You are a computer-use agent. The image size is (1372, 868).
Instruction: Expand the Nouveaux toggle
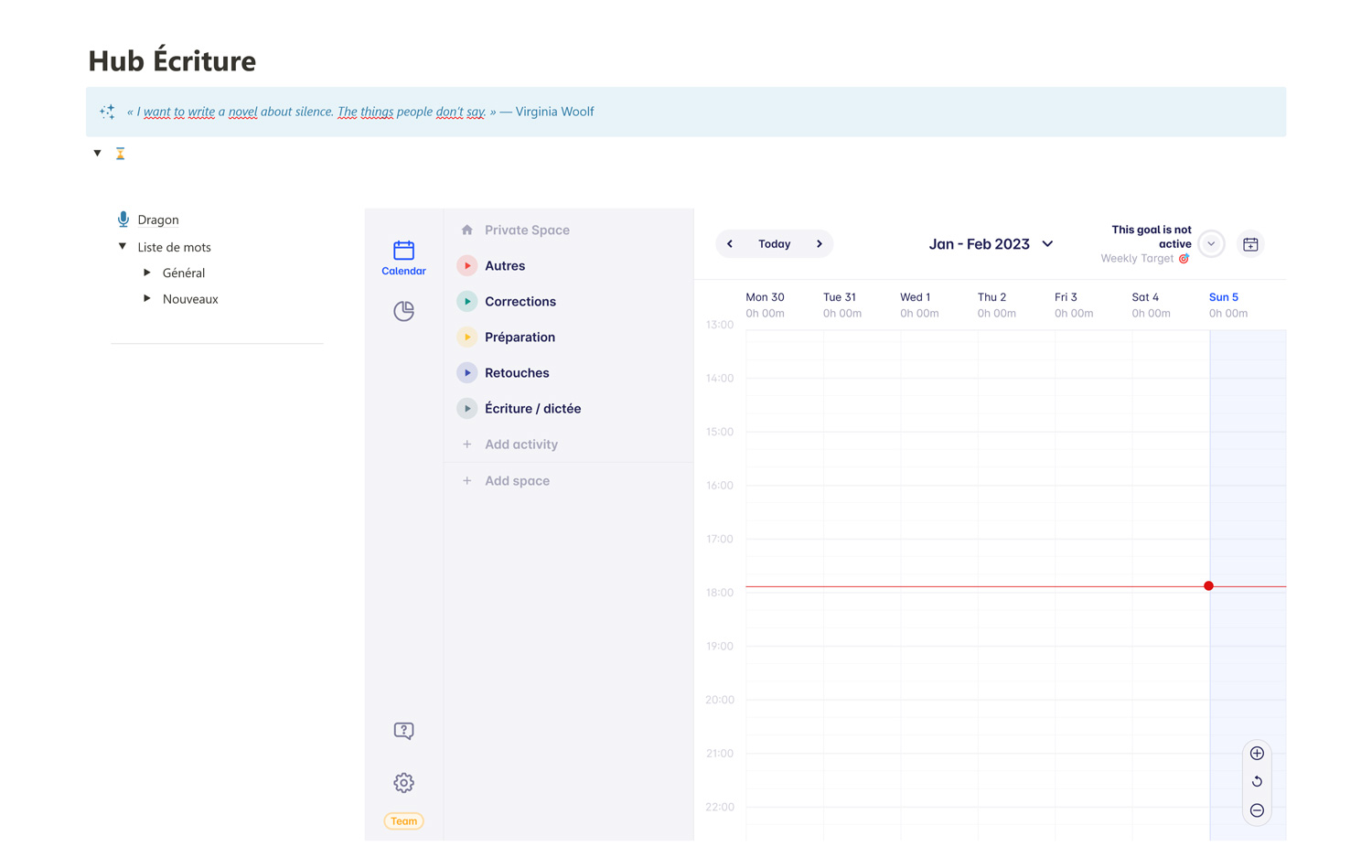147,299
